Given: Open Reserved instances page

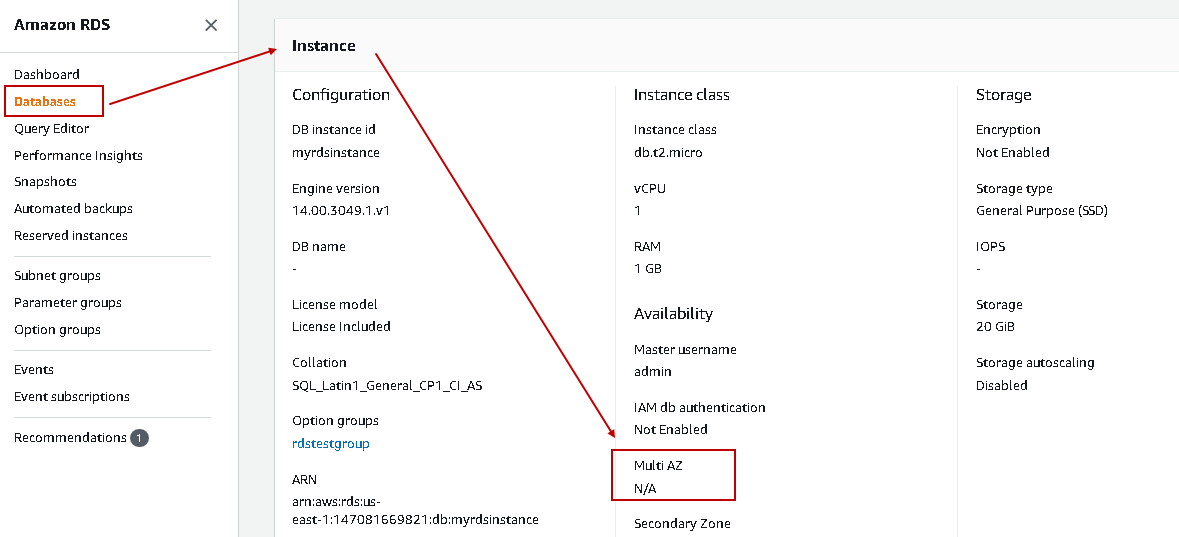Looking at the screenshot, I should pos(71,236).
